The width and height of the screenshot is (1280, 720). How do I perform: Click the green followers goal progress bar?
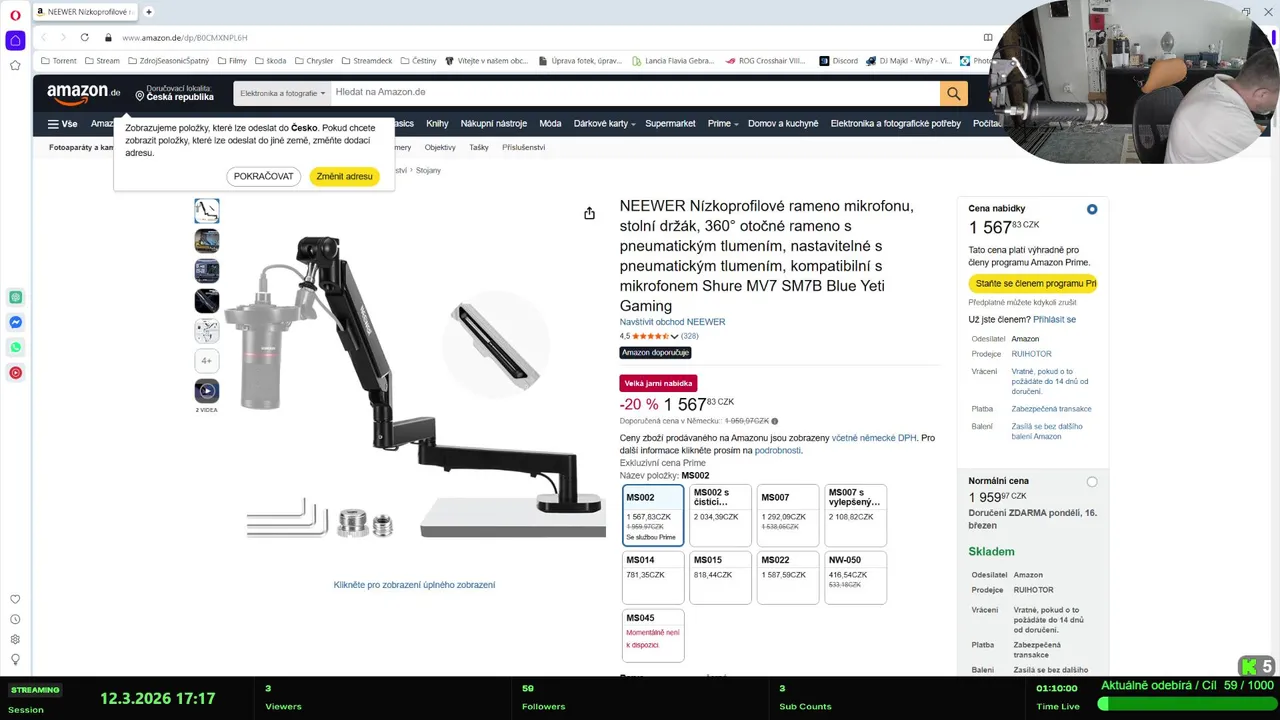point(1186,703)
